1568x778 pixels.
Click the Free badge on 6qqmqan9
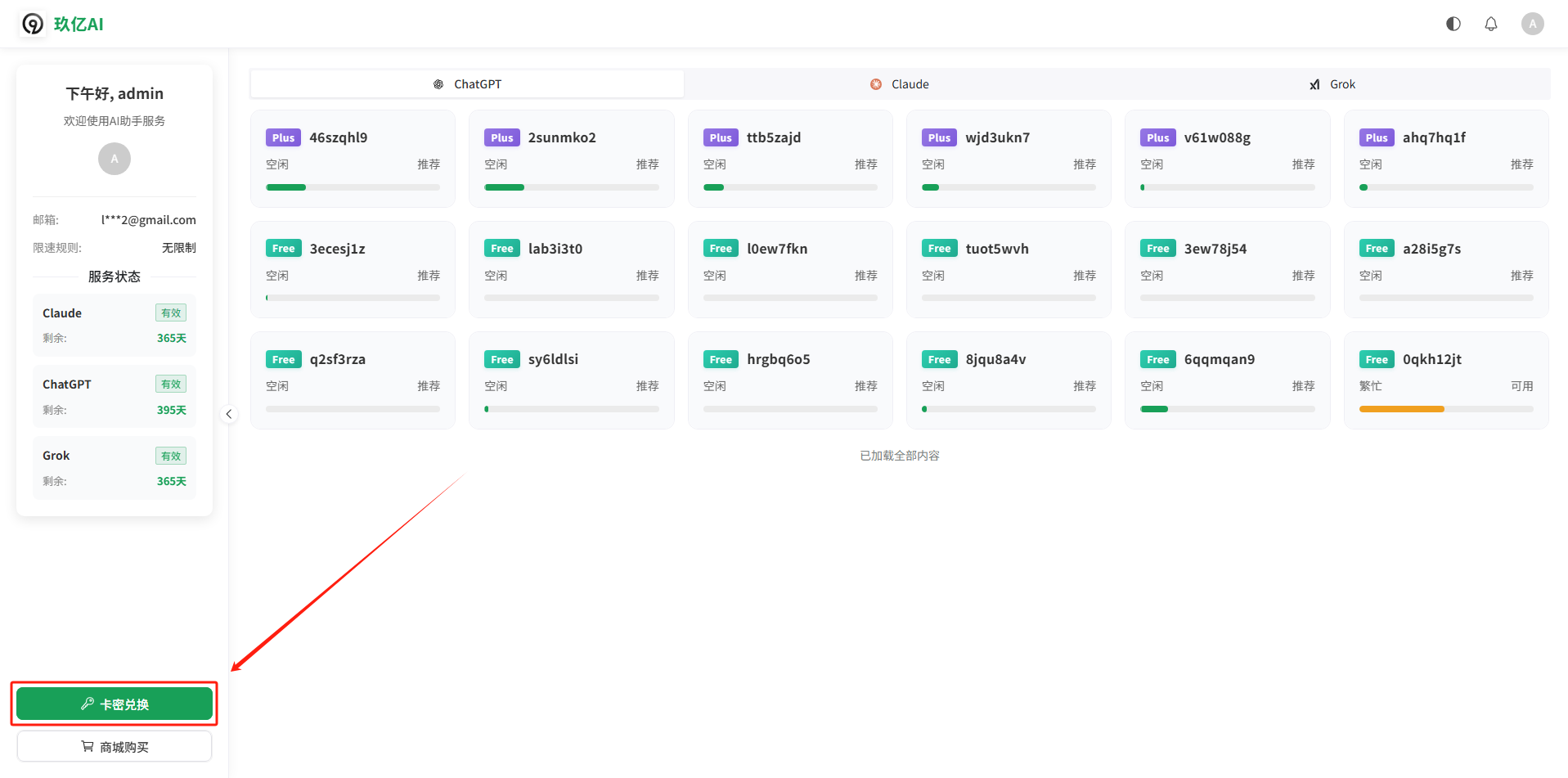1157,359
